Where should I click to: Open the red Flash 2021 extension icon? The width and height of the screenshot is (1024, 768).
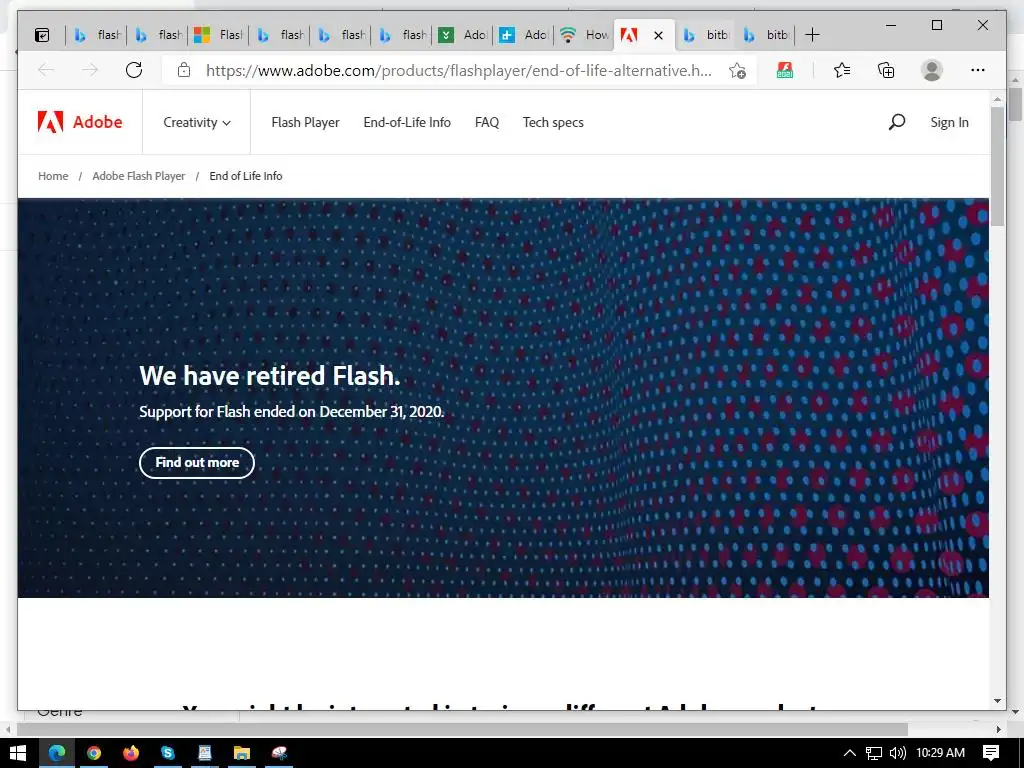coord(785,71)
